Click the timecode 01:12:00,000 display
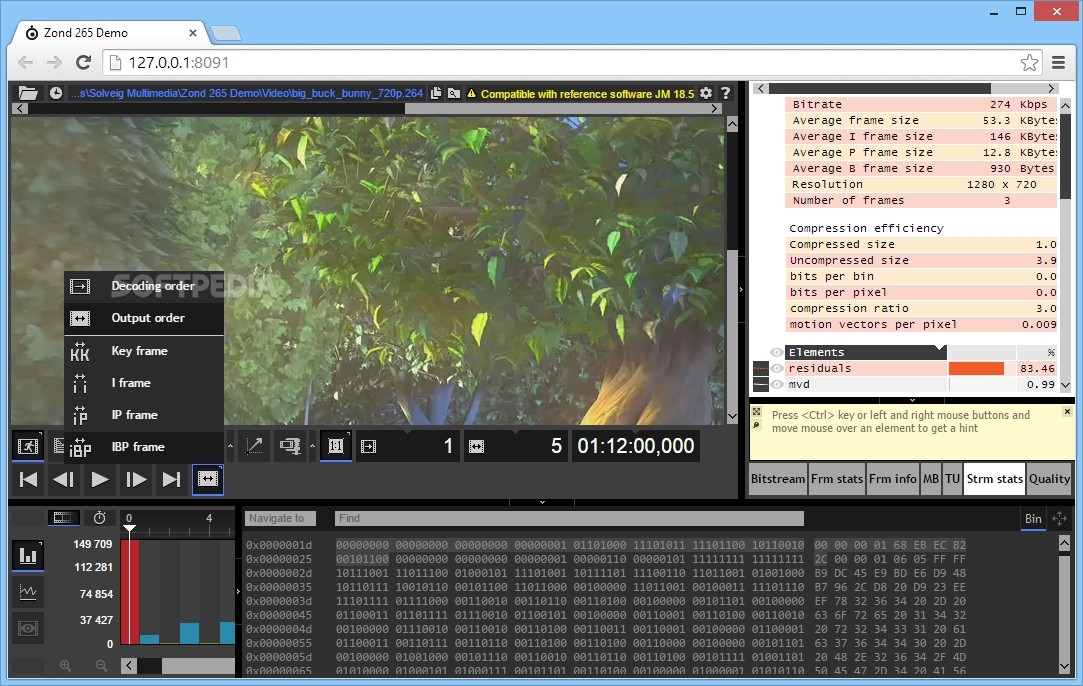1083x686 pixels. tap(635, 446)
